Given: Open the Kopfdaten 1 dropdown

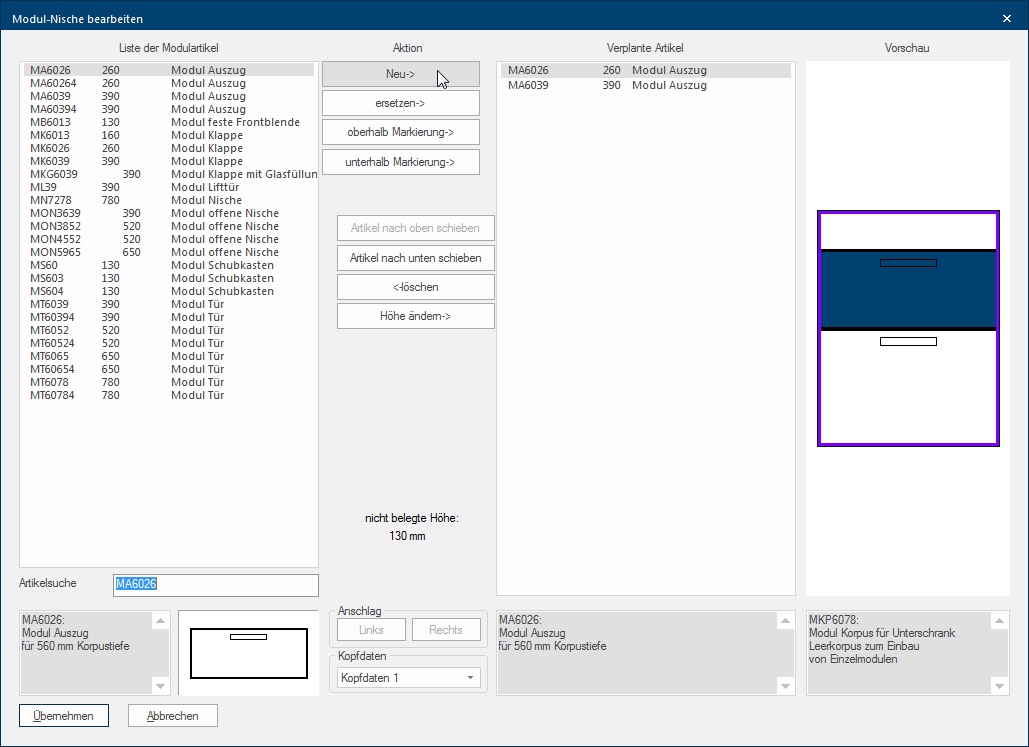Looking at the screenshot, I should (408, 678).
